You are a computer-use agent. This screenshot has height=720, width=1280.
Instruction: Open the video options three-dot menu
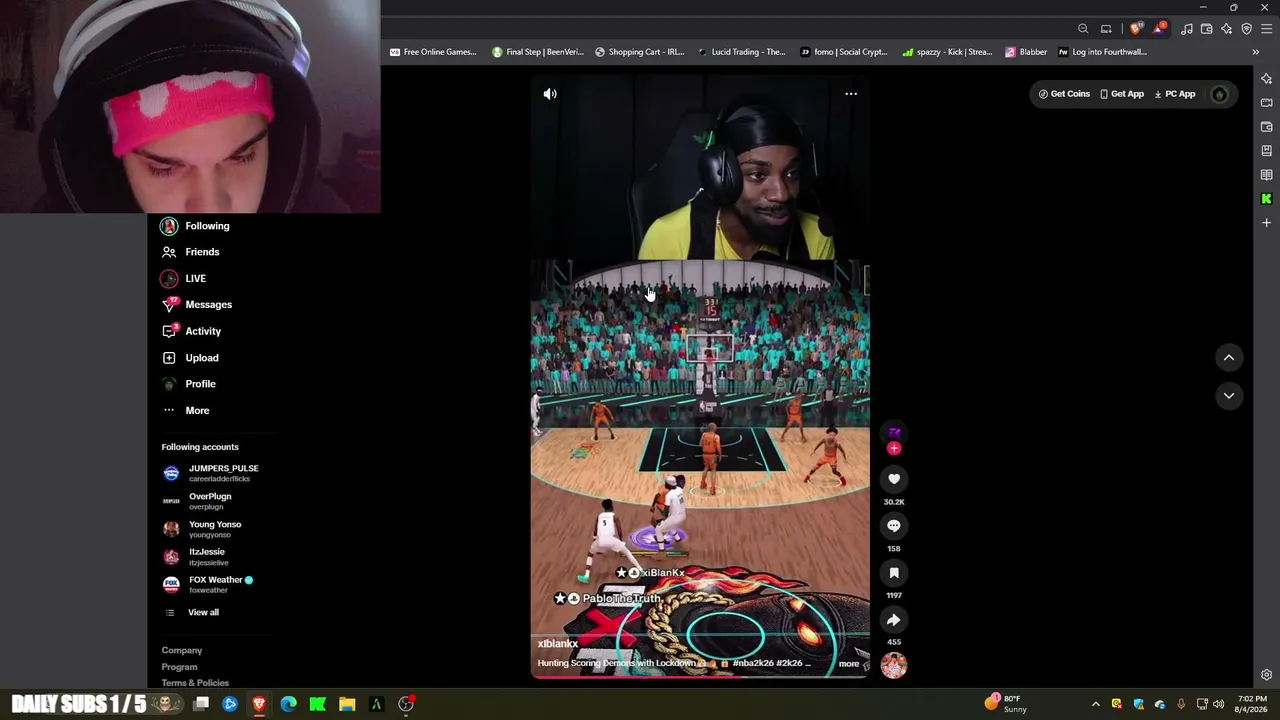[851, 94]
